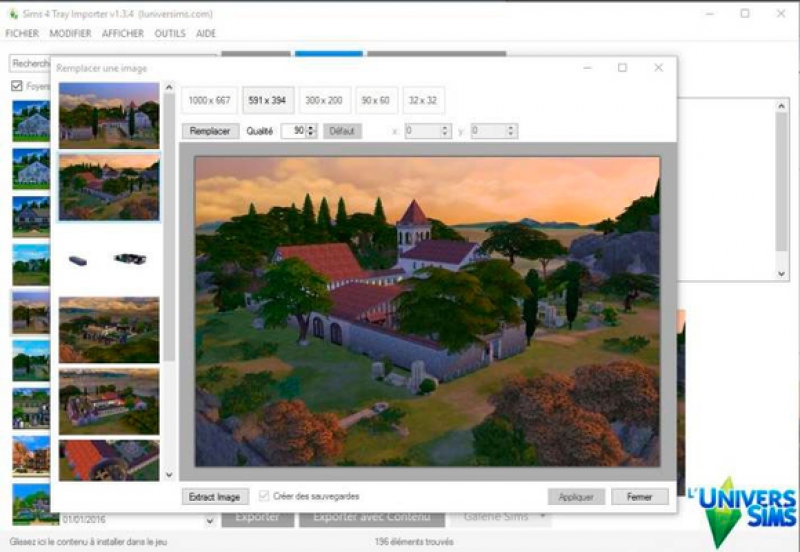Select the 1000 x 667 size tab
800x552 pixels.
click(209, 100)
